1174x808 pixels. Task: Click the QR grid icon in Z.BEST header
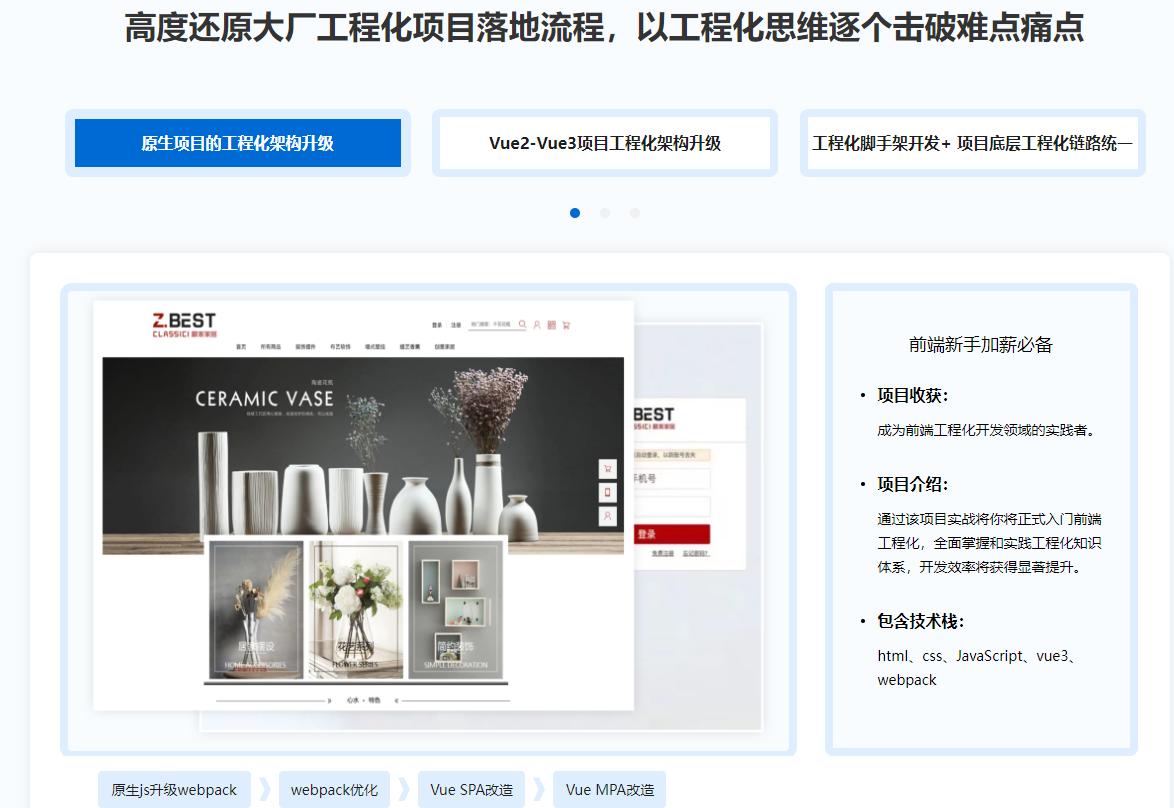click(551, 325)
